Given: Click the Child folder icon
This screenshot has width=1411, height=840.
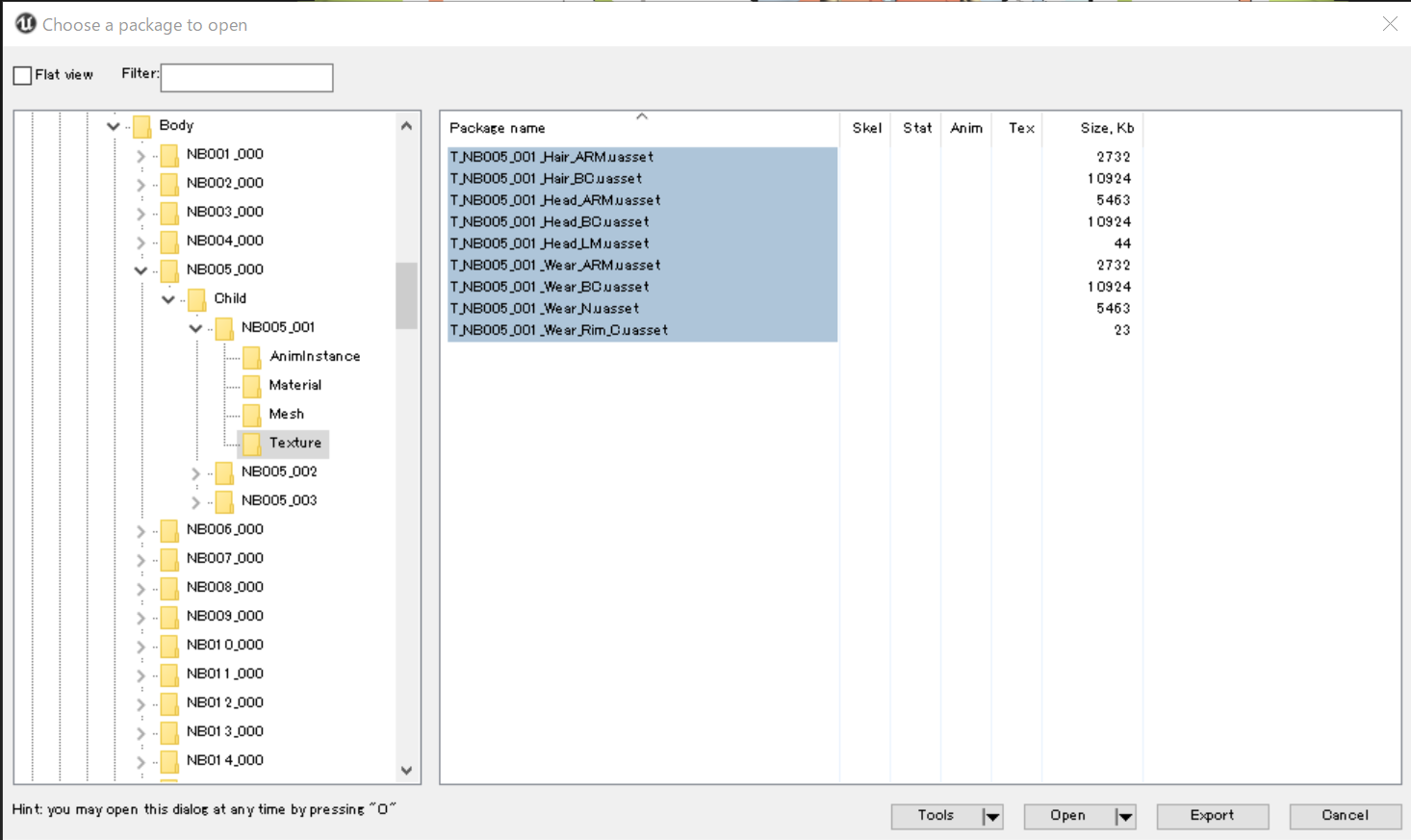Looking at the screenshot, I should (x=196, y=299).
